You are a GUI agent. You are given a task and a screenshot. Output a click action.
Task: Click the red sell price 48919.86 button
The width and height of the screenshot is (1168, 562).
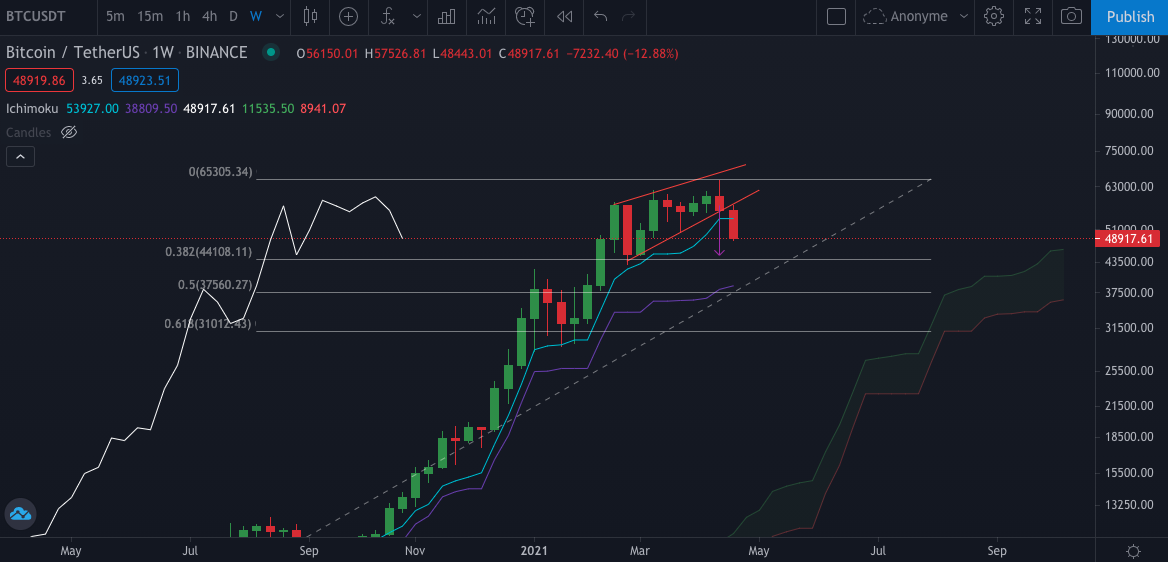[x=39, y=80]
